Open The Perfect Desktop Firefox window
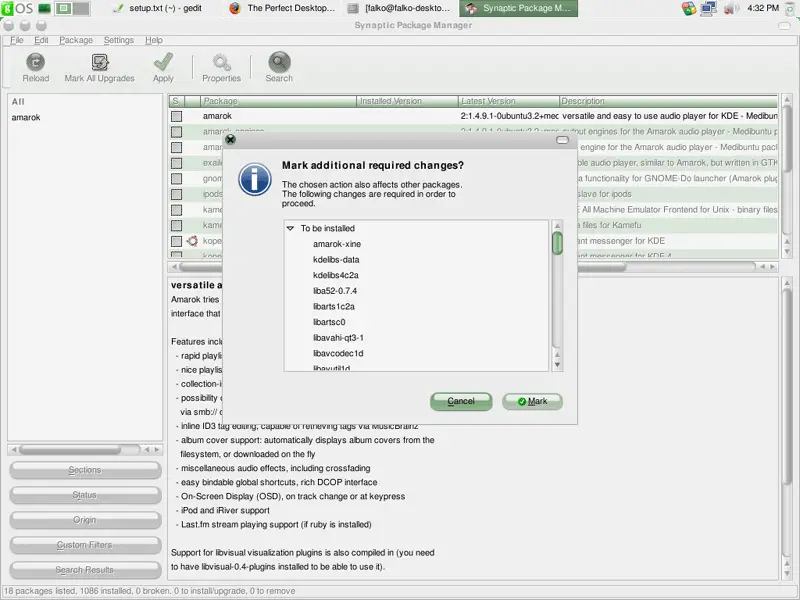The width and height of the screenshot is (800, 600). pyautogui.click(x=283, y=8)
